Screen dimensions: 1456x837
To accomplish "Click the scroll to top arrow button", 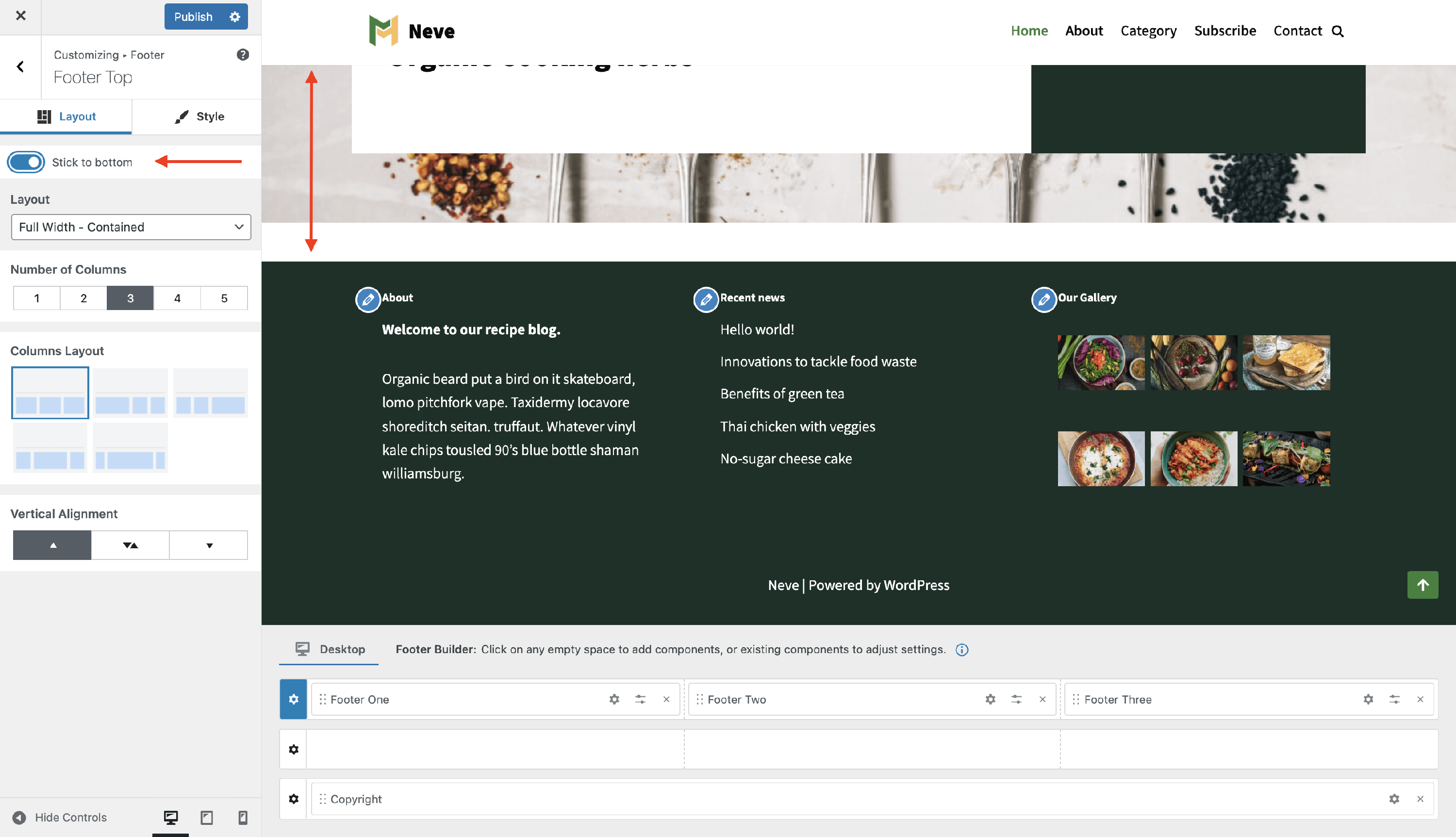I will coord(1422,585).
